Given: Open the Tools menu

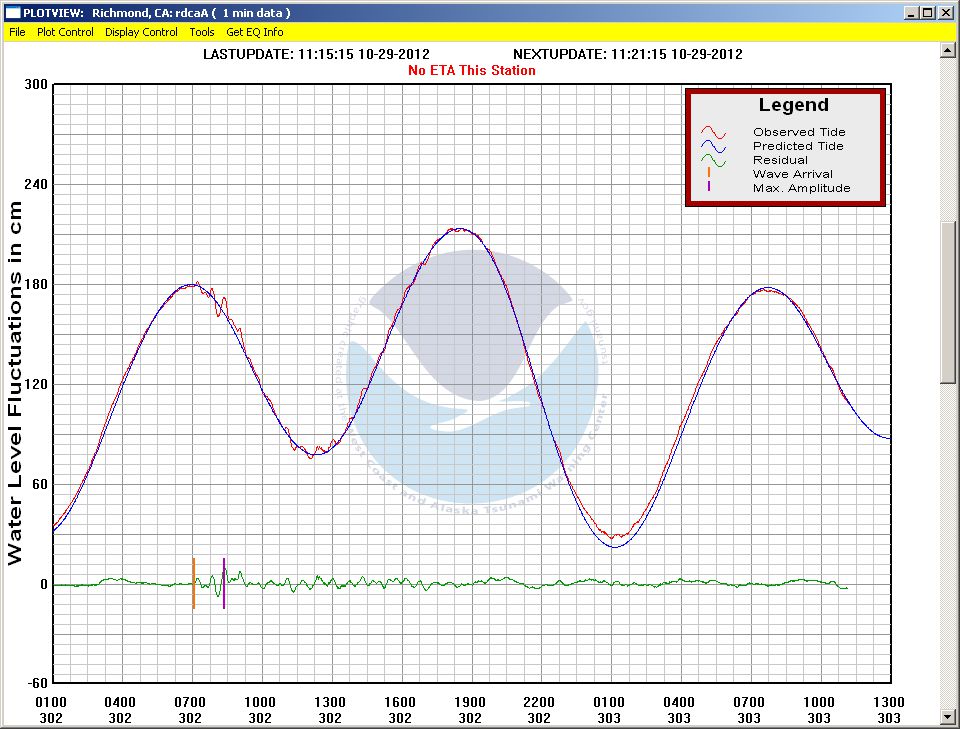Looking at the screenshot, I should (202, 32).
